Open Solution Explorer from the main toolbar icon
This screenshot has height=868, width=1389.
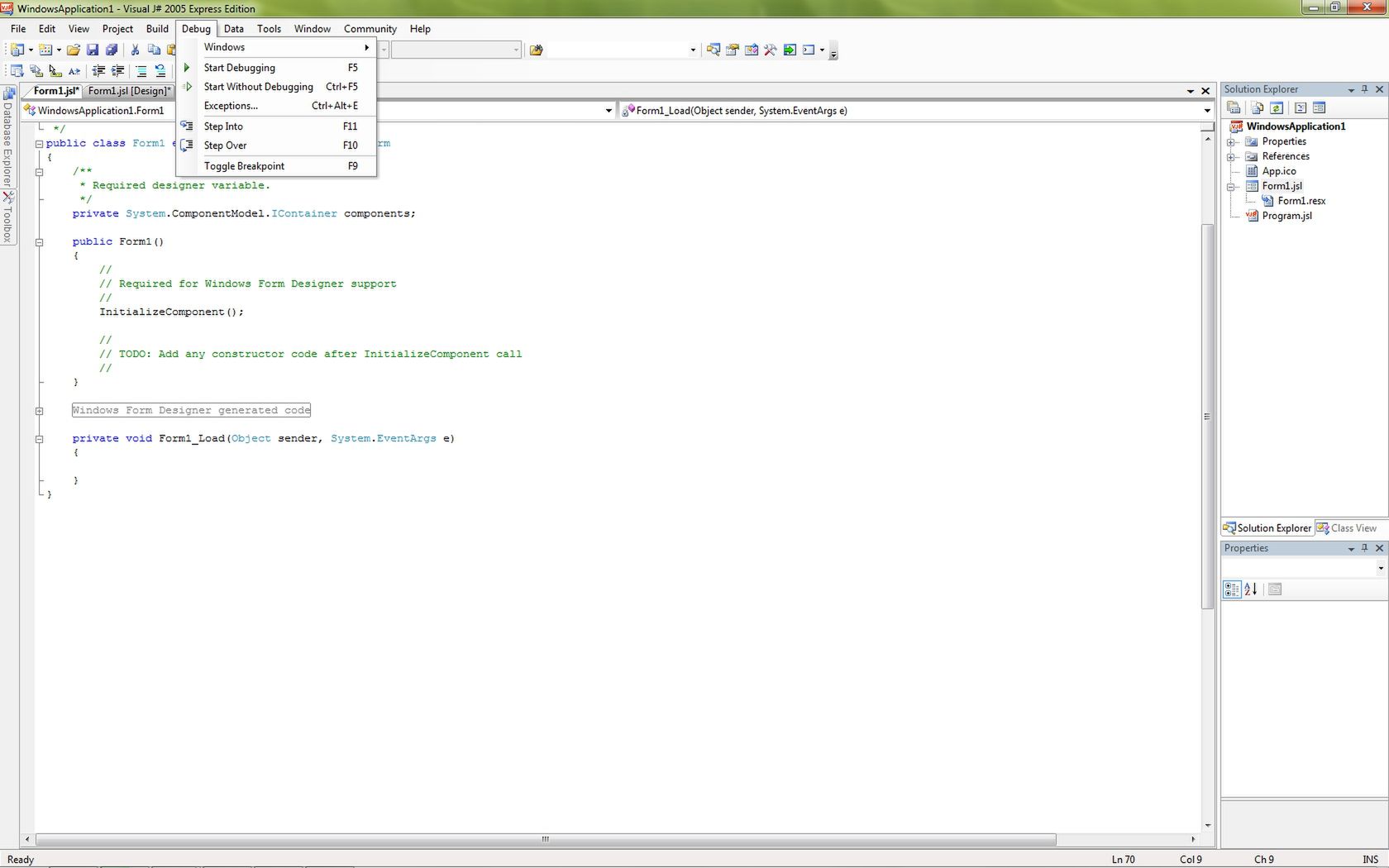point(714,50)
